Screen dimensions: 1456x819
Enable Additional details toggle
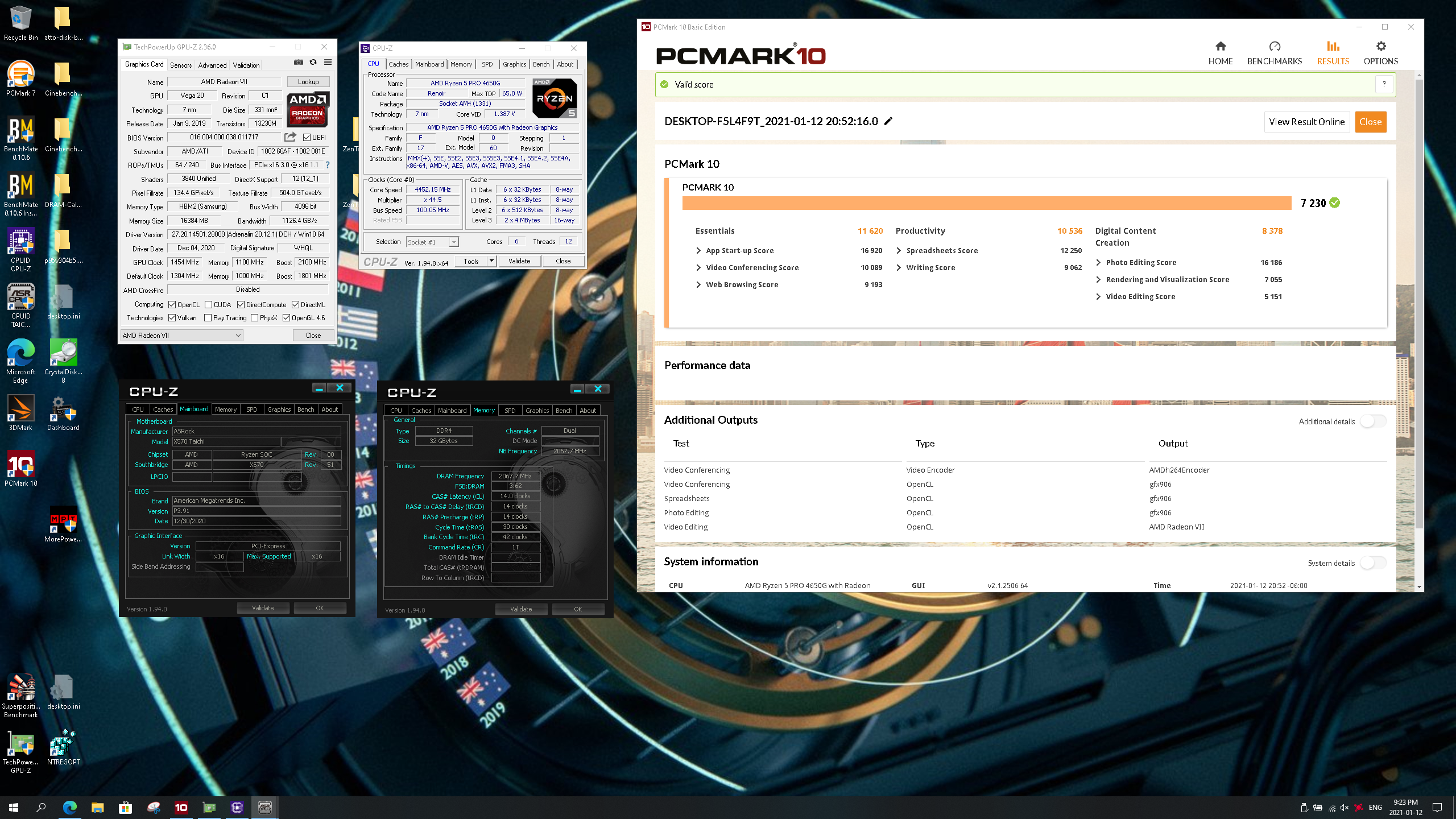[x=1373, y=421]
